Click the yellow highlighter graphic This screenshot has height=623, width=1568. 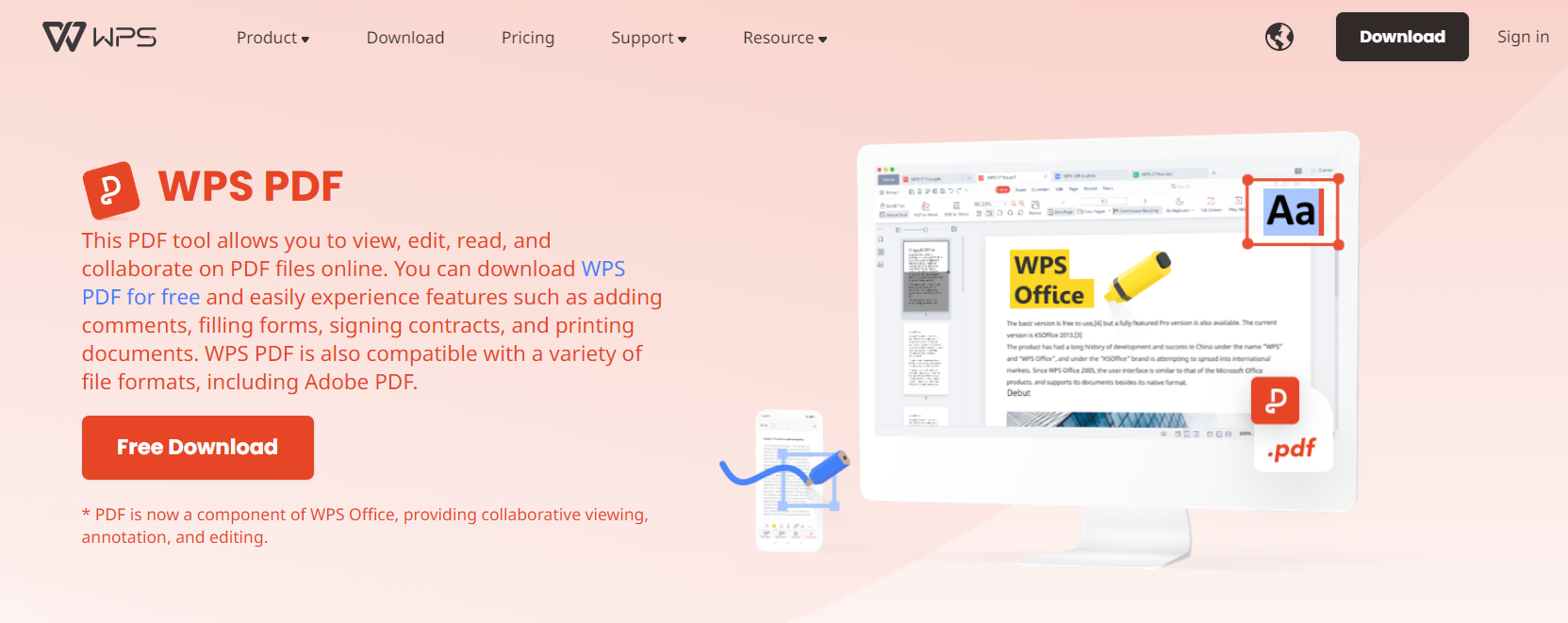click(1137, 277)
